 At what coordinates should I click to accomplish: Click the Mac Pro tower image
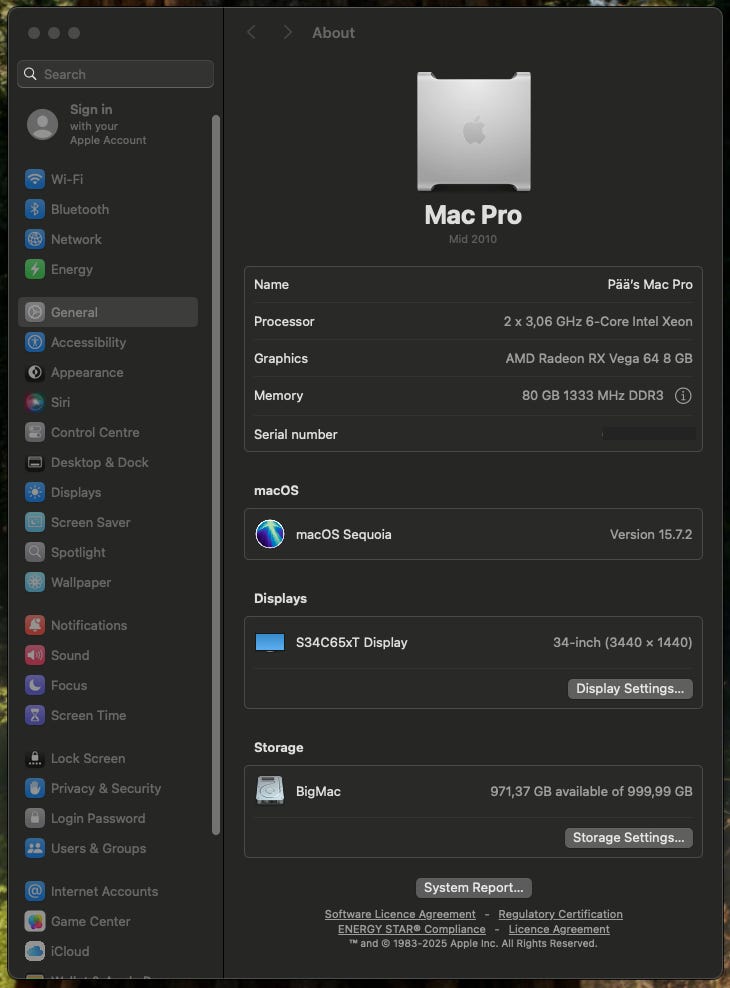(474, 131)
